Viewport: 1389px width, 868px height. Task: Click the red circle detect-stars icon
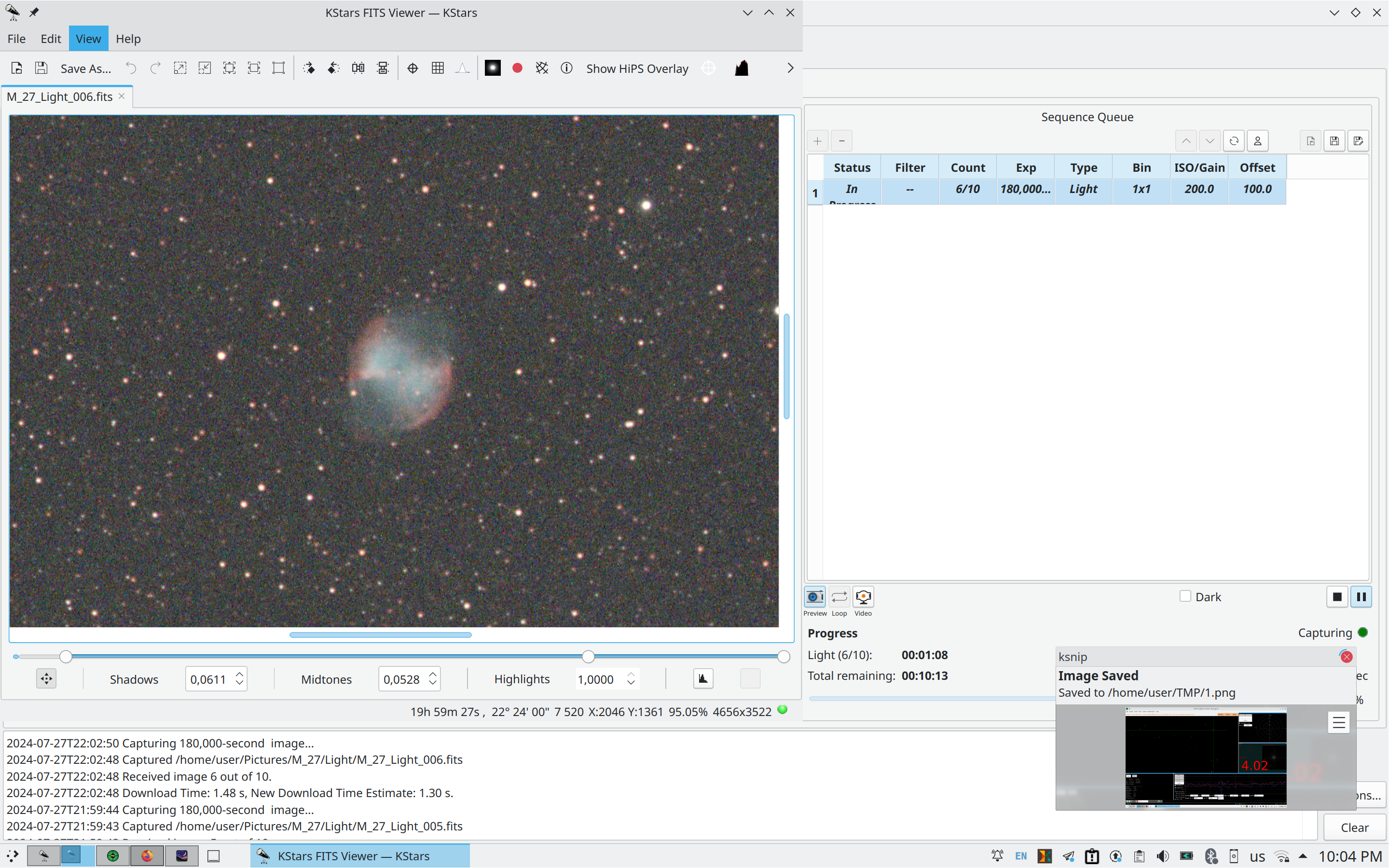coord(517,69)
